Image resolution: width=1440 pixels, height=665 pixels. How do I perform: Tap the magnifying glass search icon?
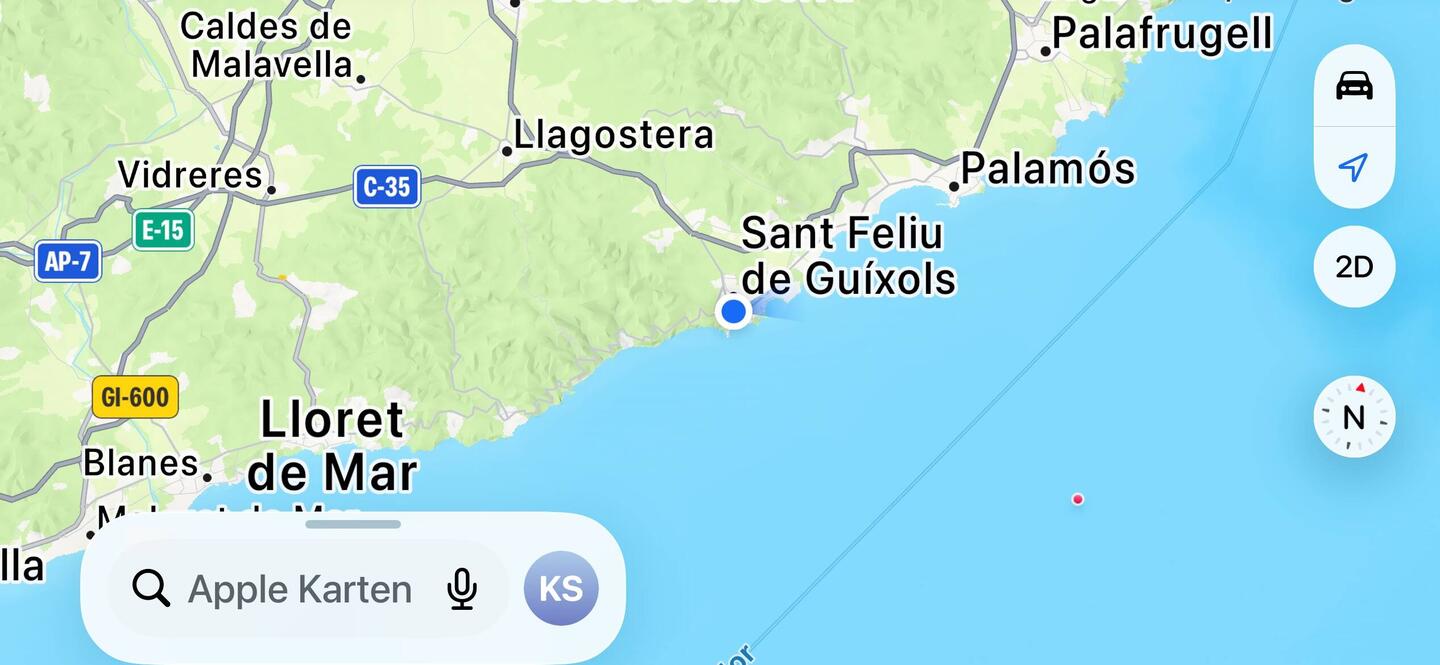[x=151, y=589]
